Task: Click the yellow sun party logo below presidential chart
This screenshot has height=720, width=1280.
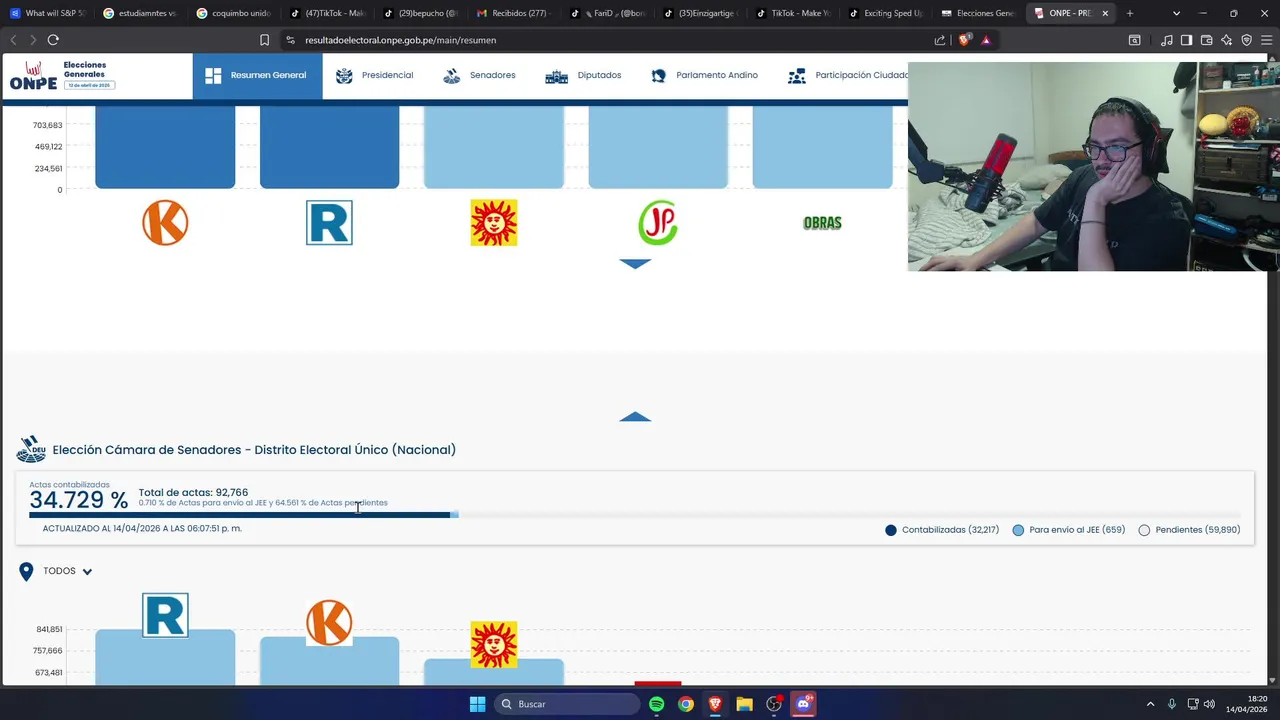Action: pyautogui.click(x=494, y=222)
